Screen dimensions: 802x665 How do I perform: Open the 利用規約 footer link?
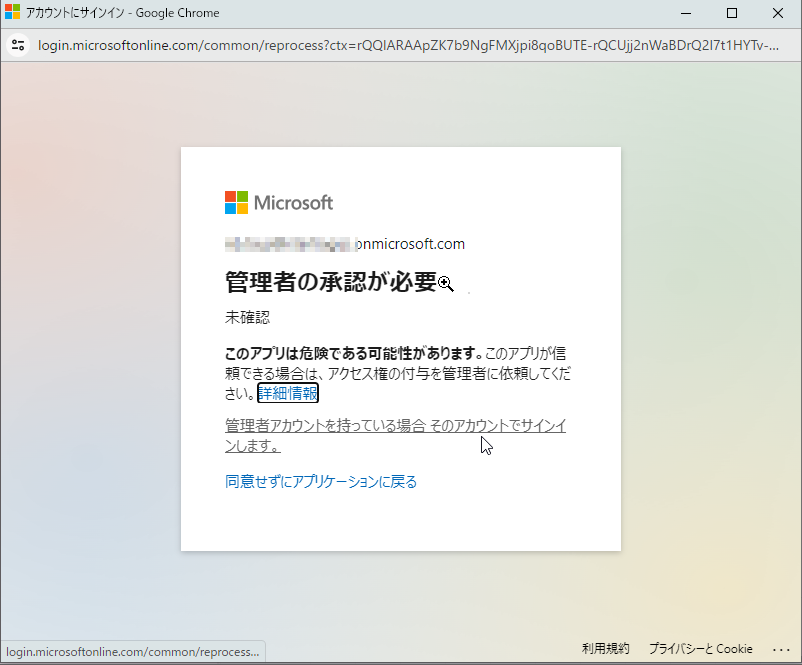pos(606,649)
